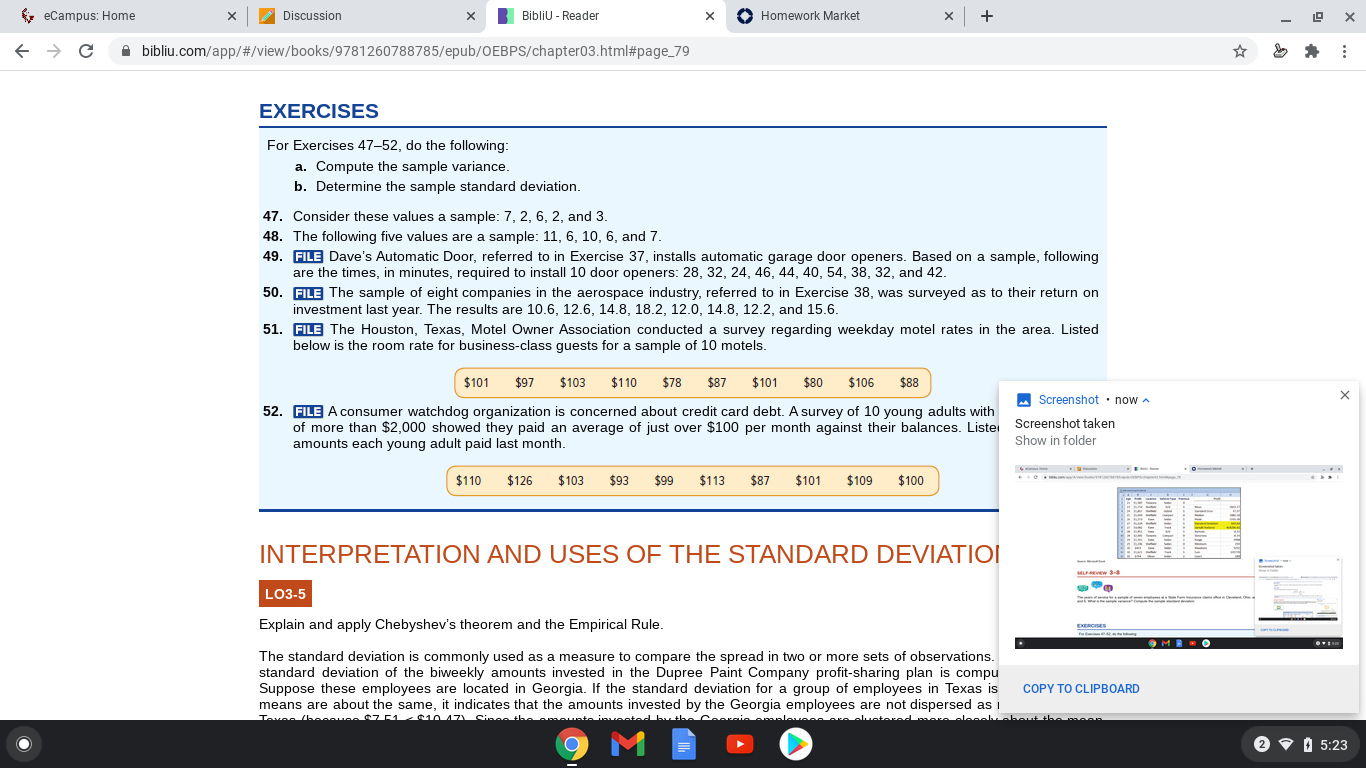The height and width of the screenshot is (768, 1366).
Task: Click the FILE badge for exercise 51
Action: point(308,330)
